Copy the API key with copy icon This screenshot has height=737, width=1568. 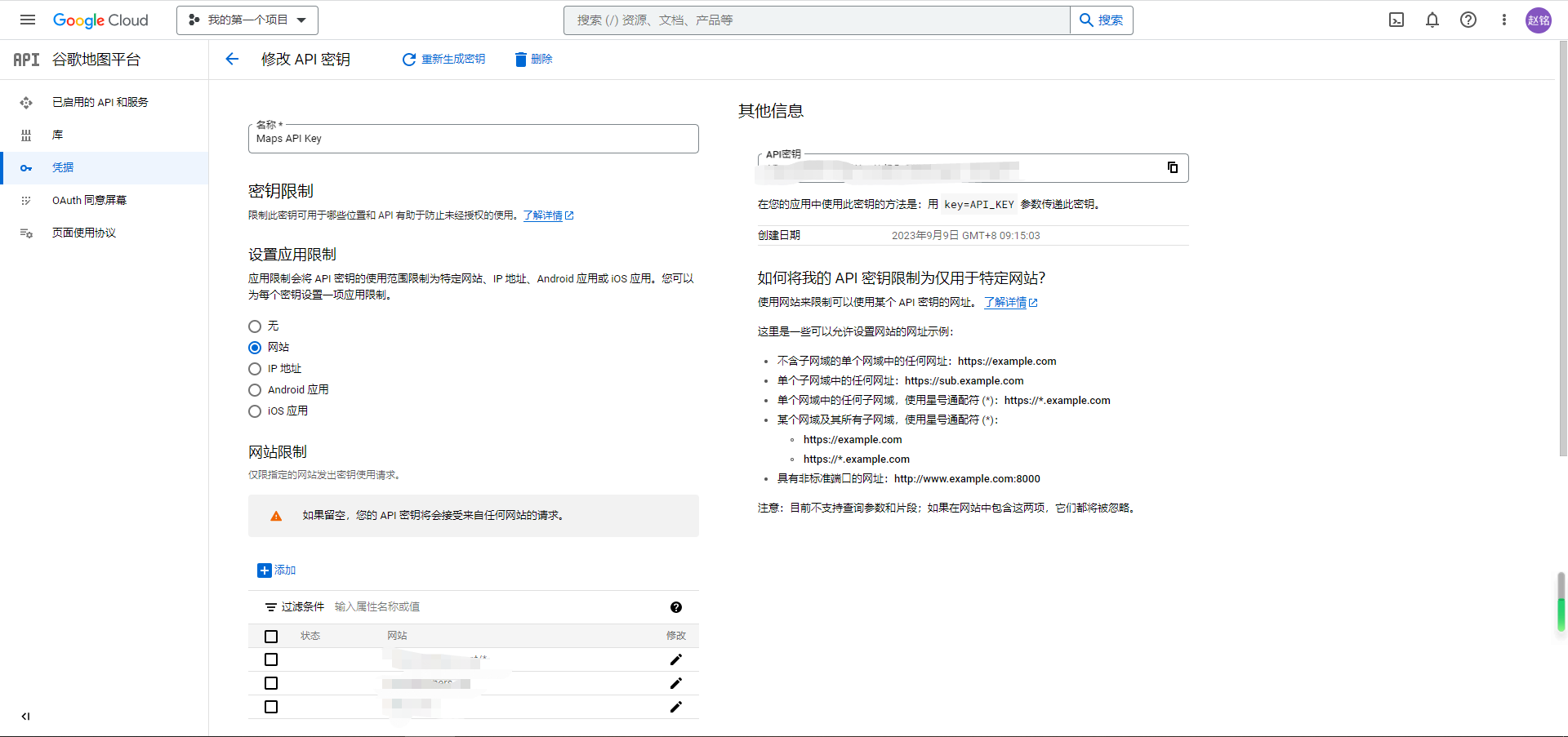point(1173,167)
